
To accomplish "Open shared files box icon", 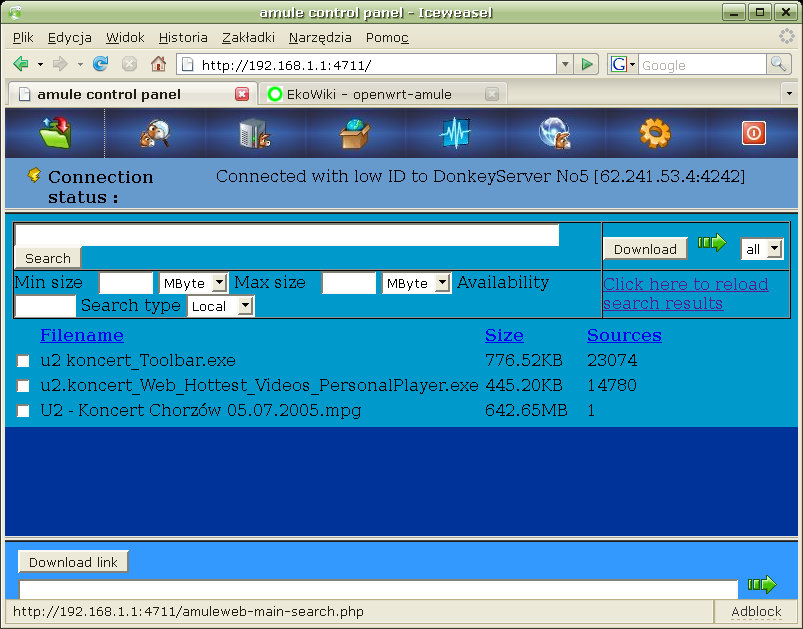I will point(354,133).
